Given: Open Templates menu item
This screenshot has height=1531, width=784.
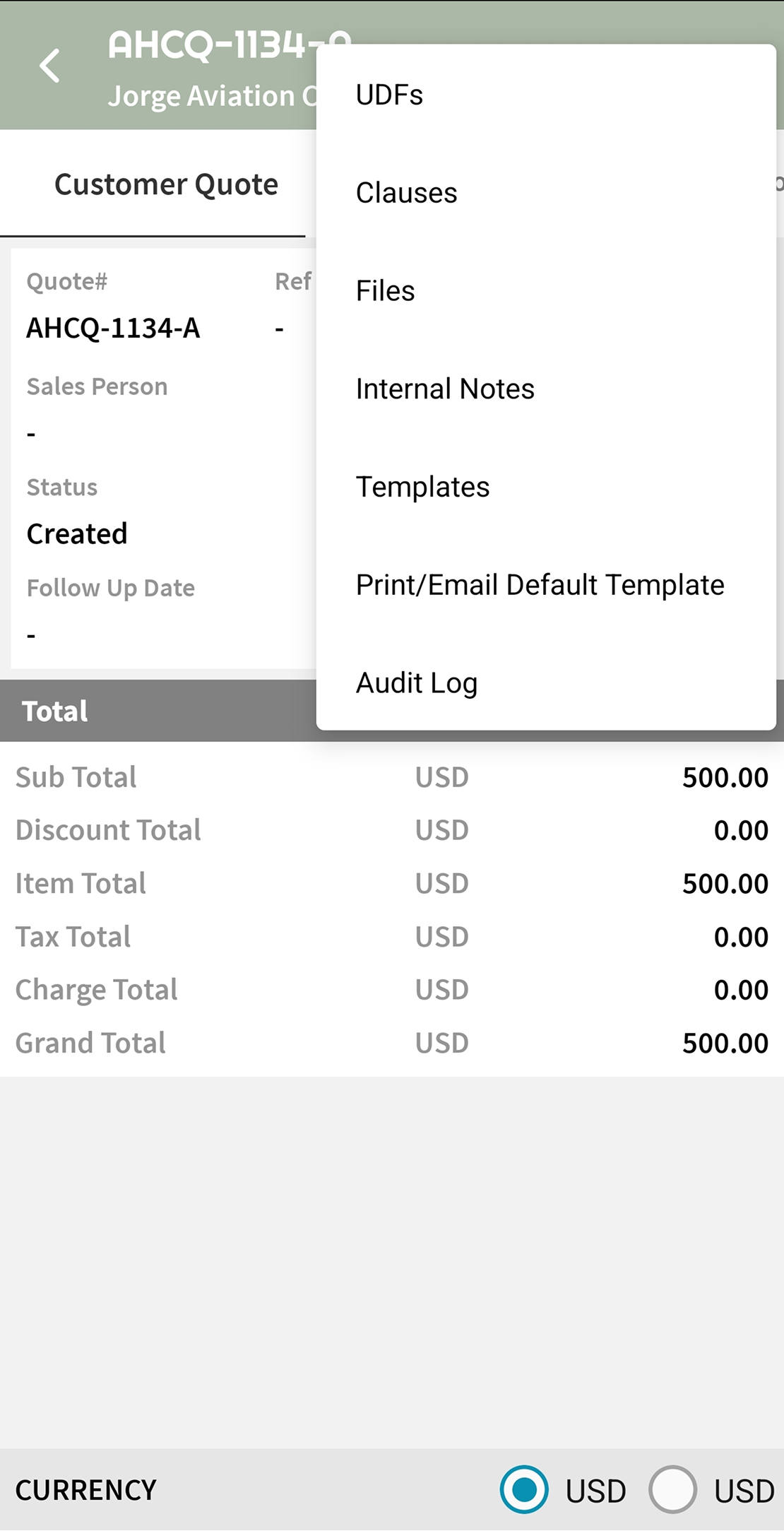Looking at the screenshot, I should pos(422,487).
